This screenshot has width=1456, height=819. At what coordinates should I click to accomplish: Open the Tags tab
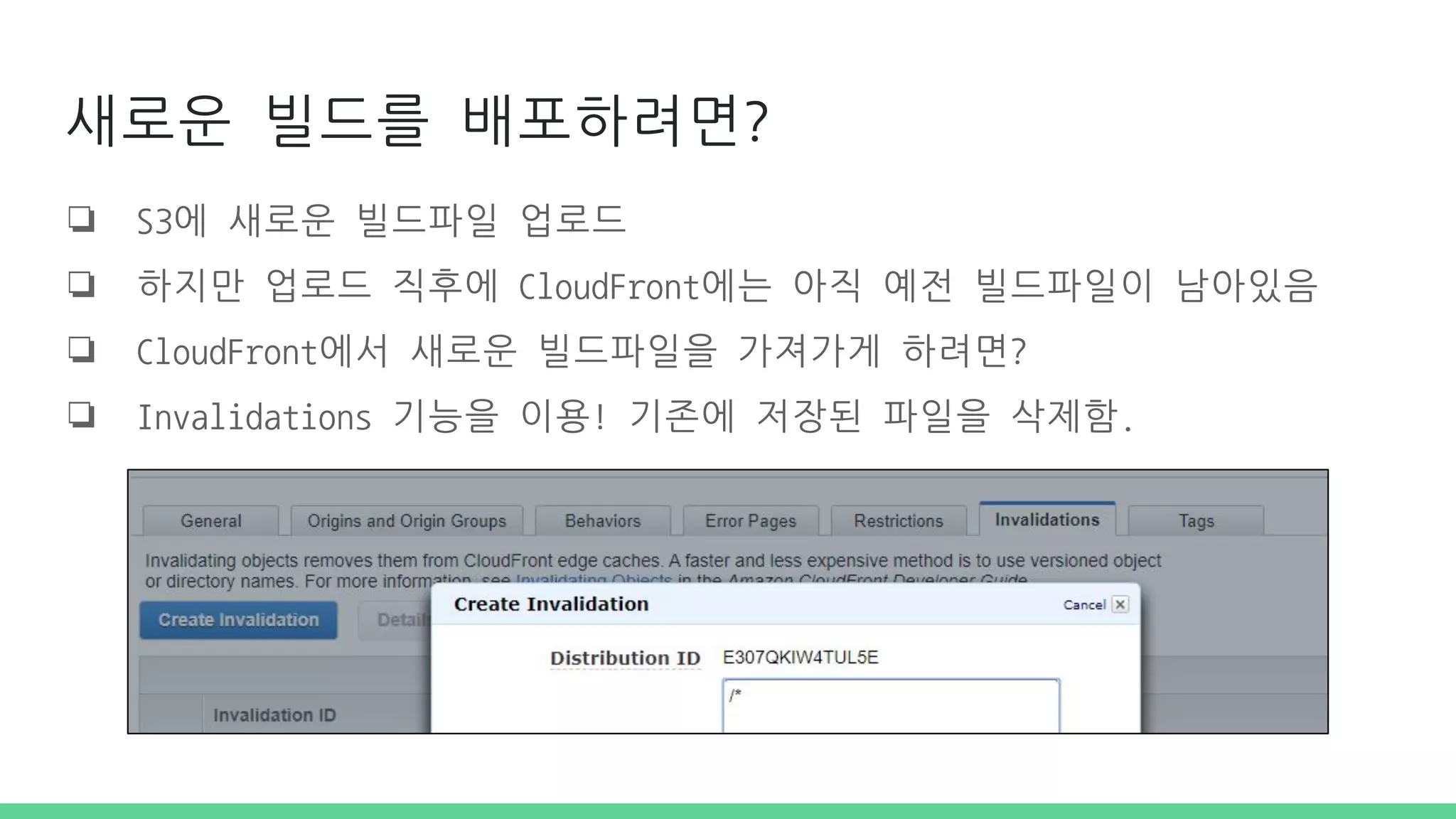pyautogui.click(x=1196, y=520)
